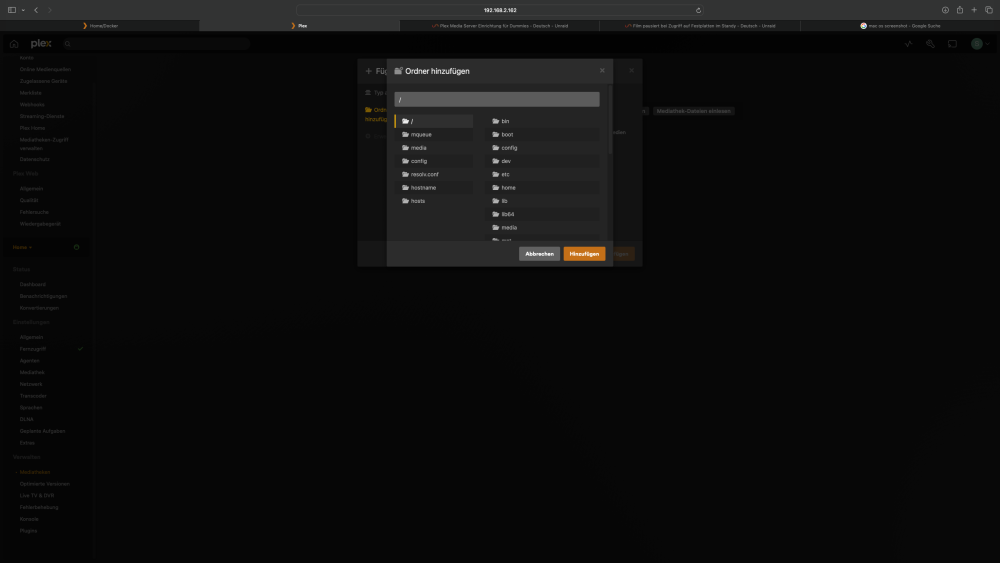Click the folder path input field
This screenshot has height=563, width=1000.
pos(497,99)
